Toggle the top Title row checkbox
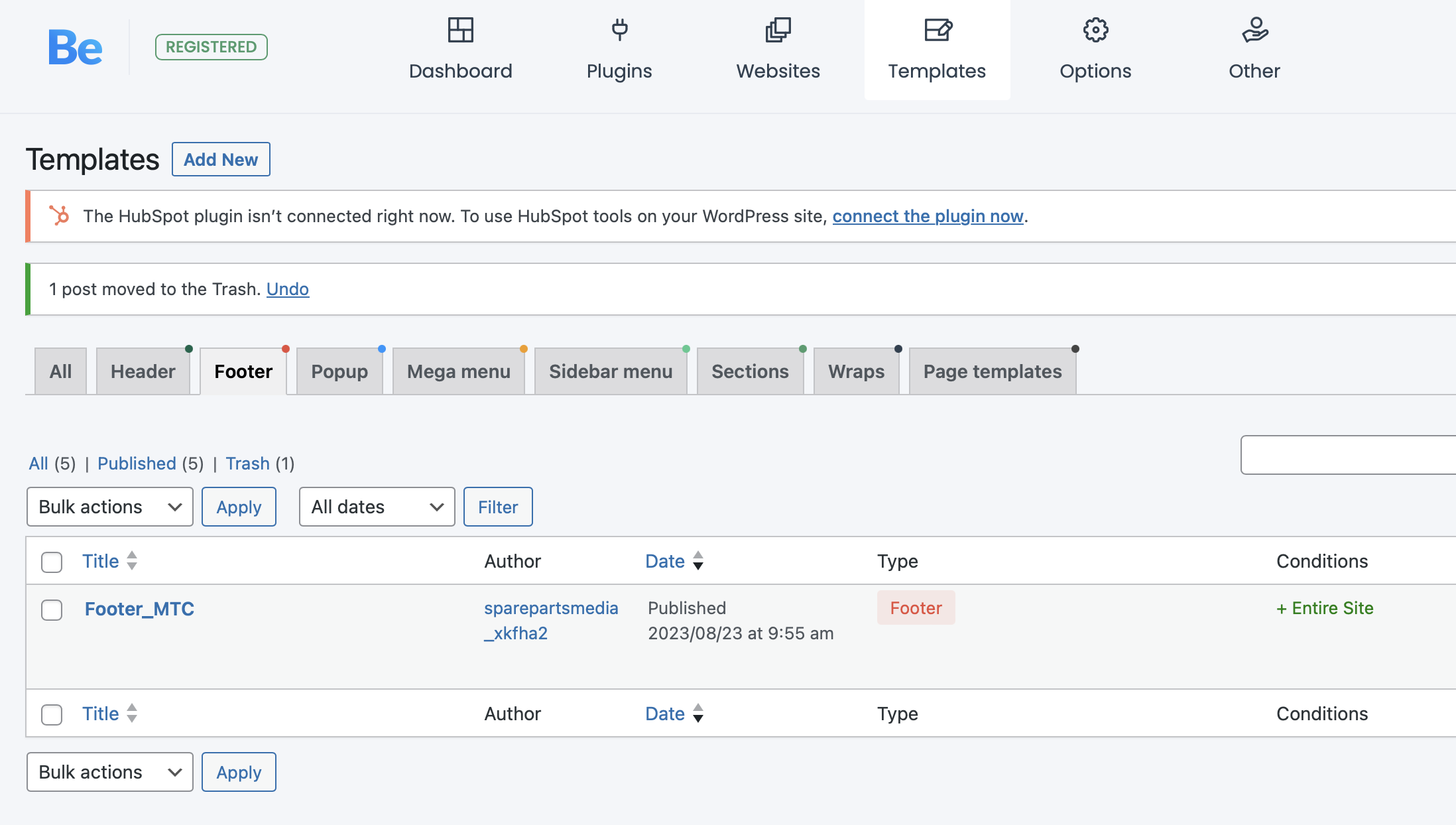This screenshot has height=825, width=1456. click(x=52, y=560)
